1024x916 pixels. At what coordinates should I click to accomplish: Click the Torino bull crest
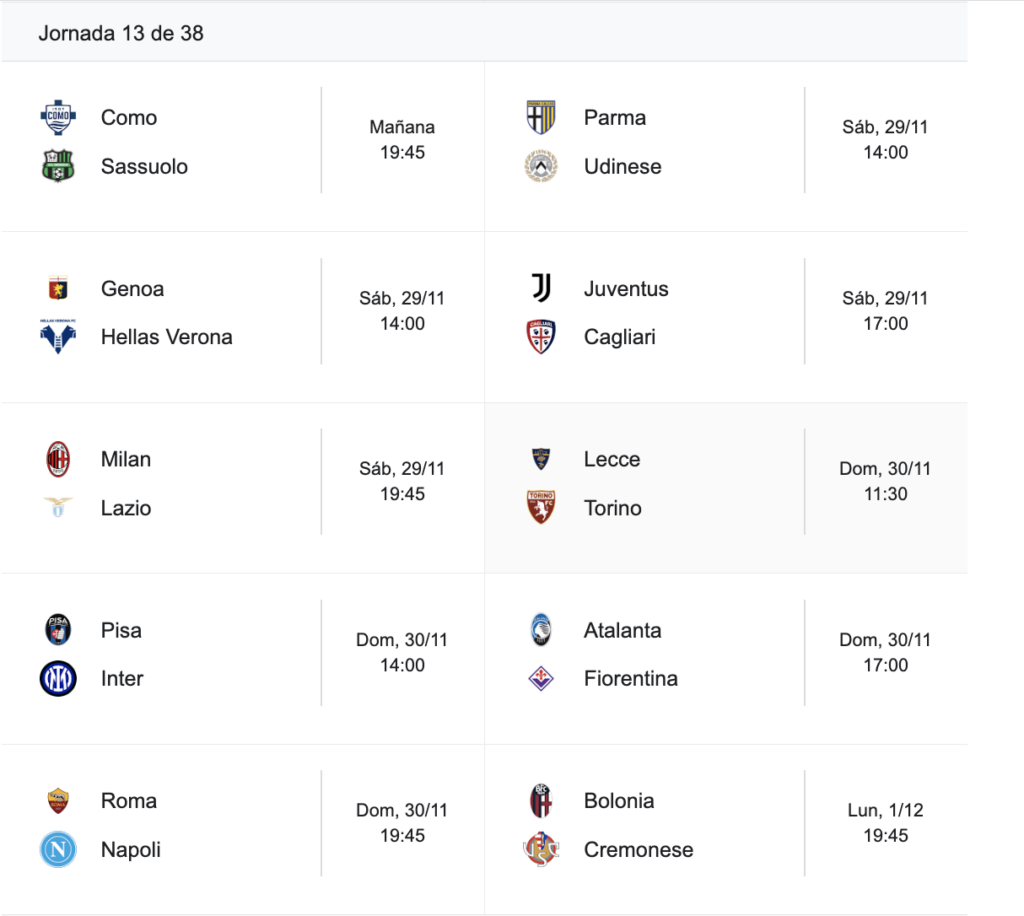(541, 508)
